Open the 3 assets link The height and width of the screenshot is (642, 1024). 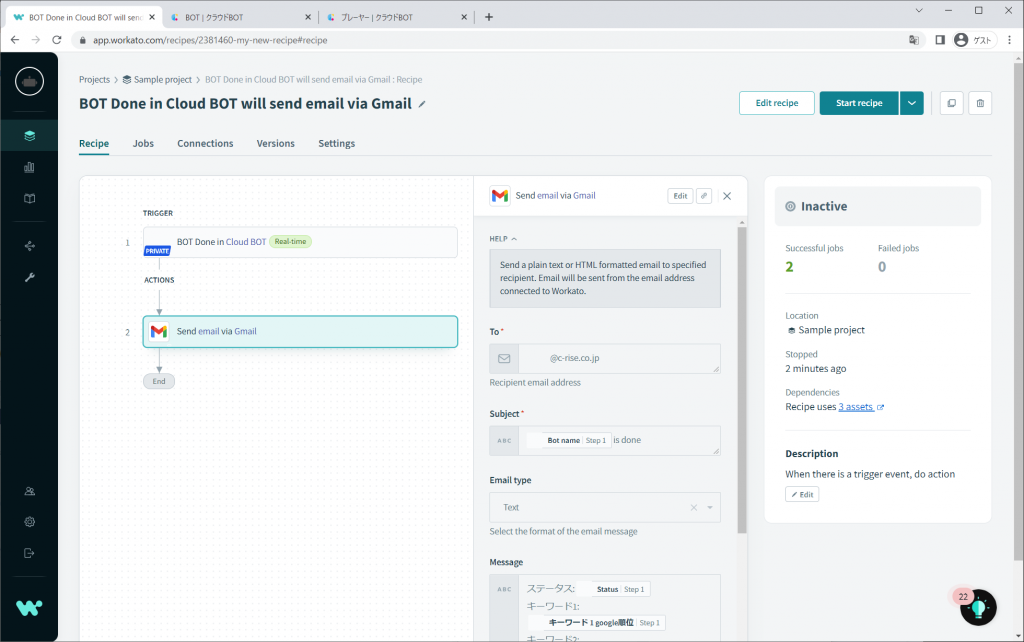pyautogui.click(x=856, y=407)
